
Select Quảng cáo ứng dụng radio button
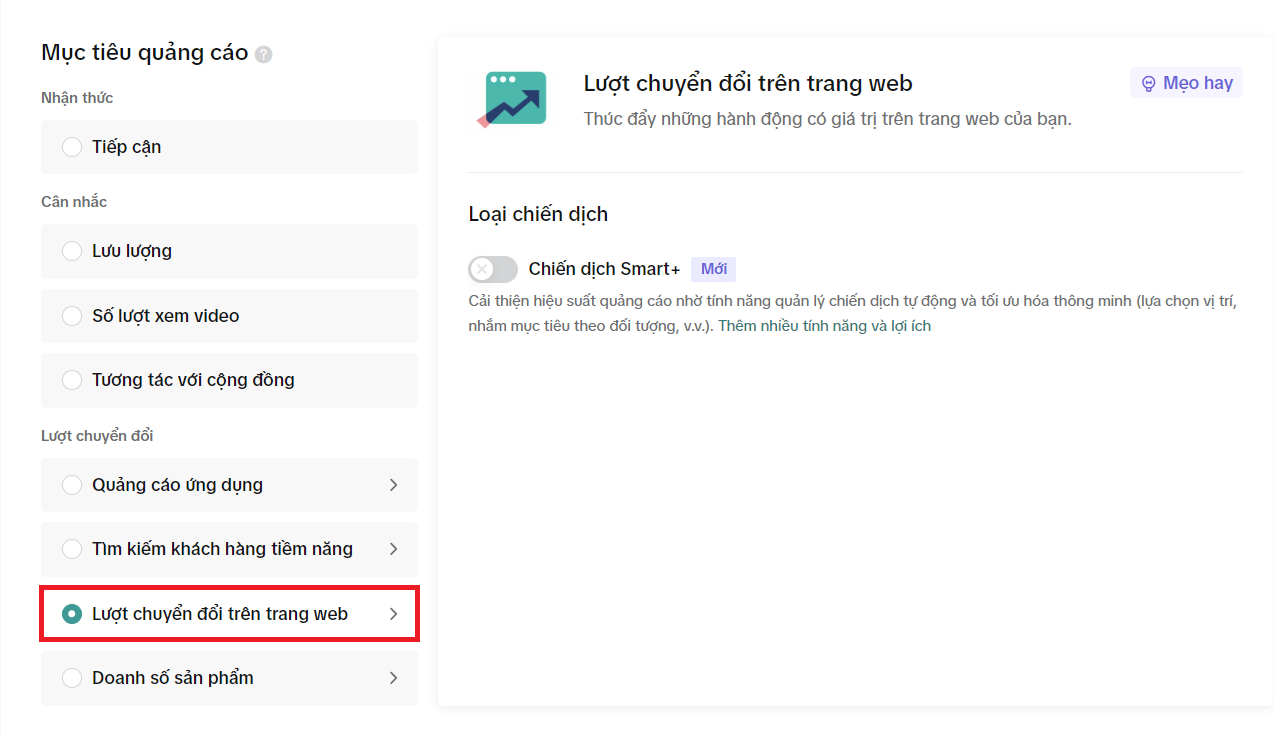[x=72, y=485]
